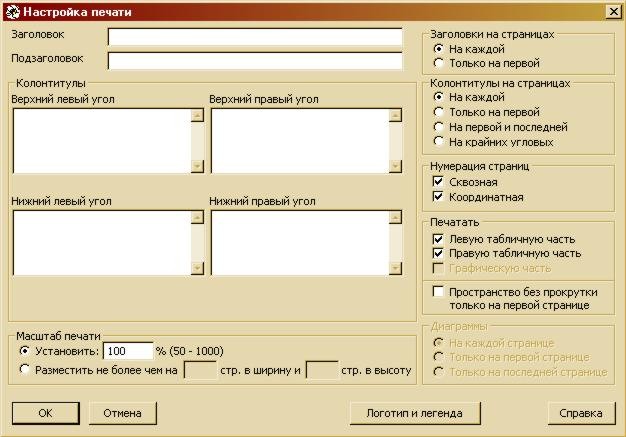The image size is (626, 437).
Task: Click scroll up arrow in Нижний правый угол
Action: point(395,218)
